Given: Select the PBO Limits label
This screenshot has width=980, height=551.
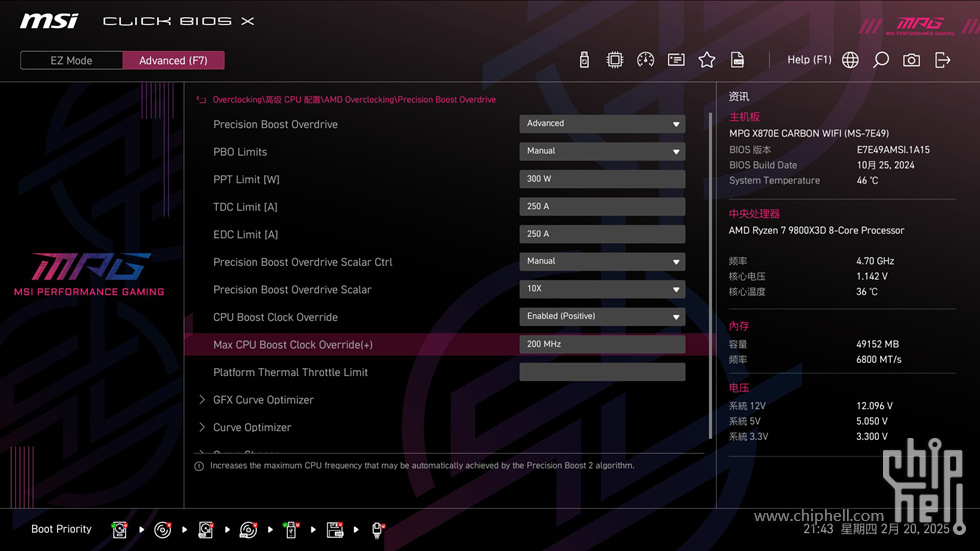Looking at the screenshot, I should pos(240,152).
